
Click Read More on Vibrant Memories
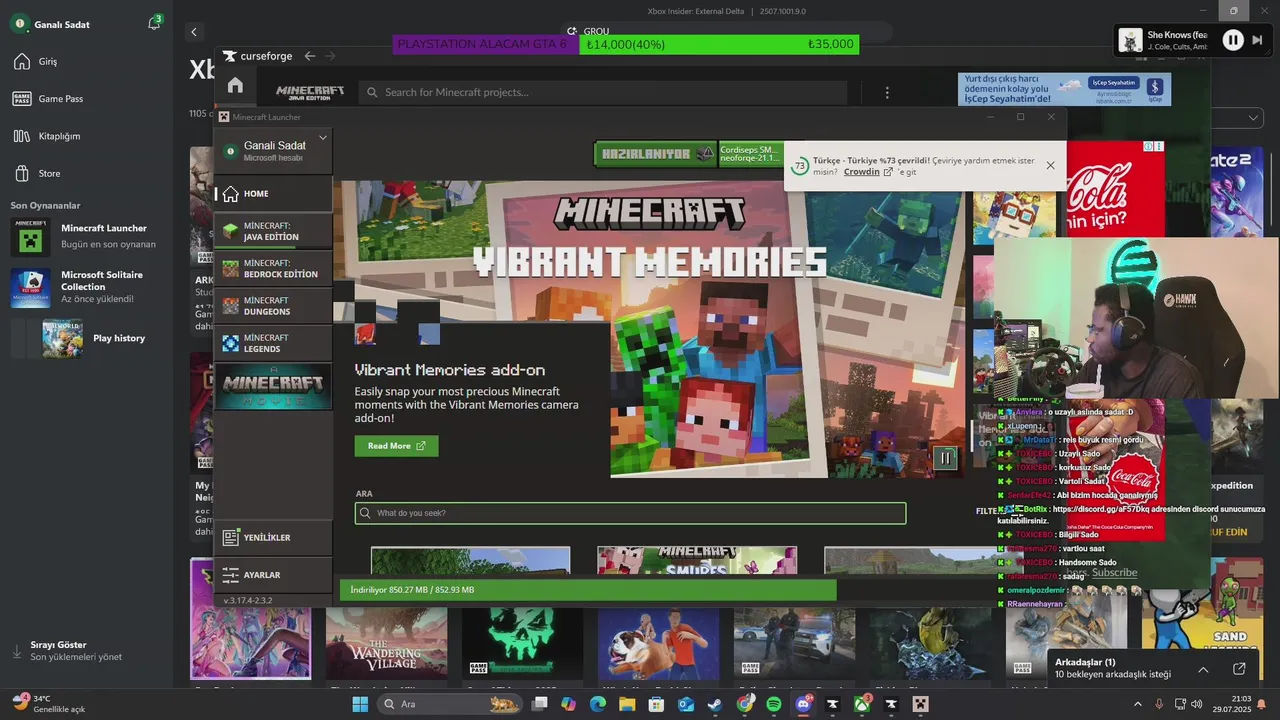pos(396,446)
